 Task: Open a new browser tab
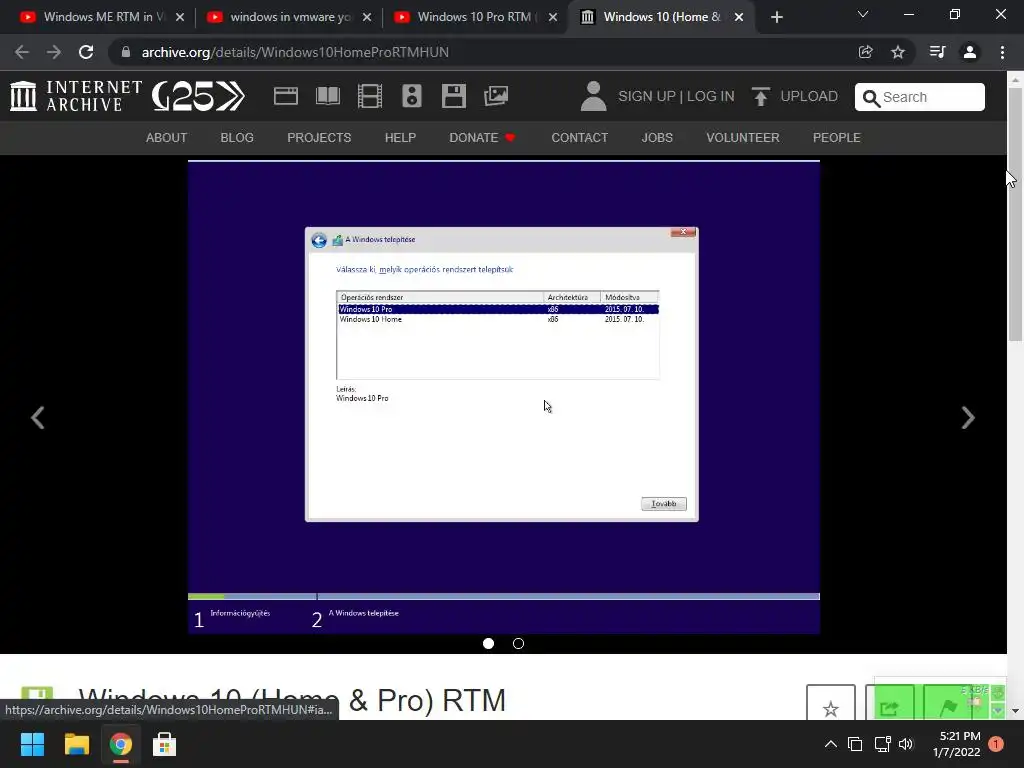click(776, 17)
